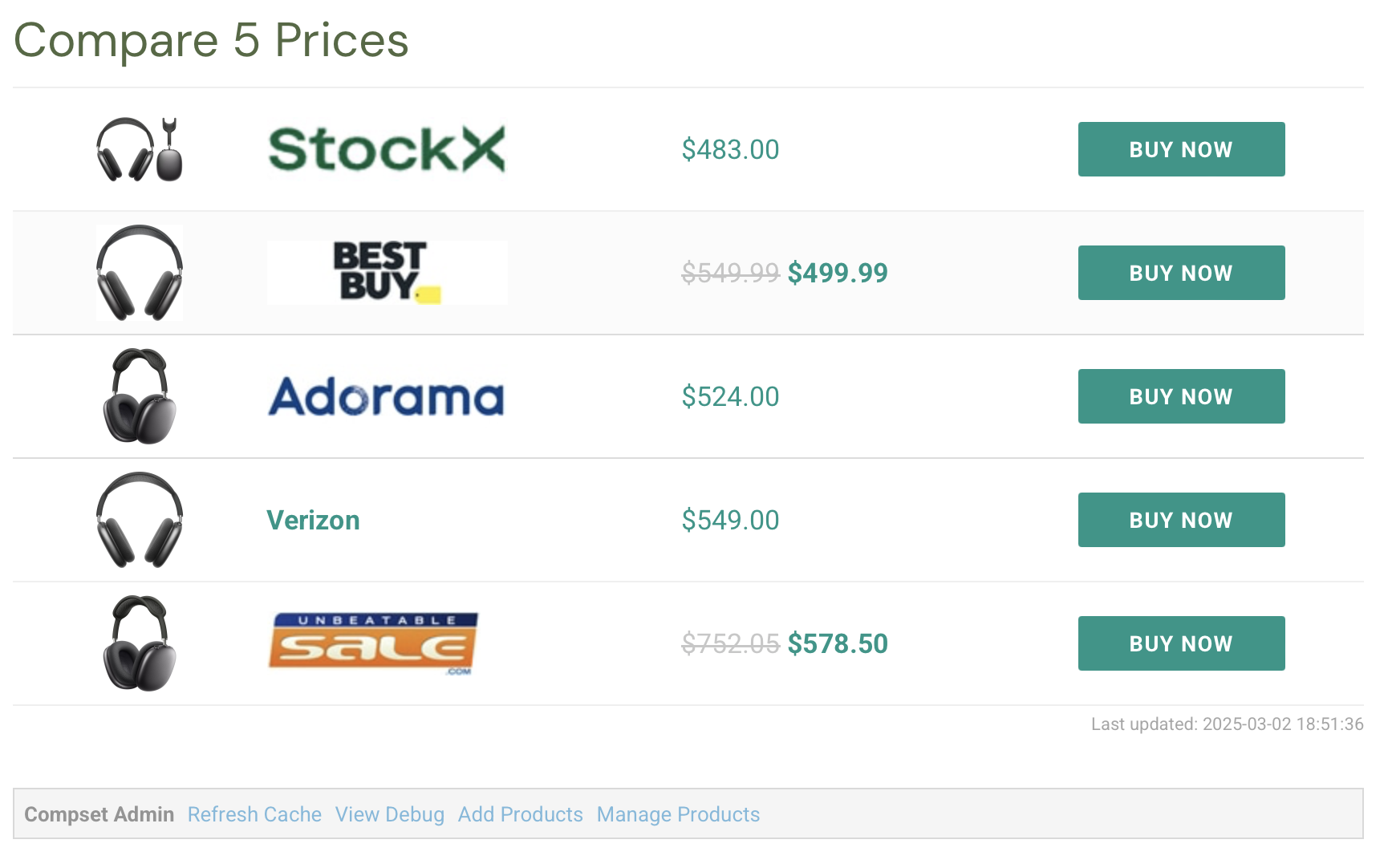
Task: Open the Manage Products link
Action: pyautogui.click(x=678, y=814)
